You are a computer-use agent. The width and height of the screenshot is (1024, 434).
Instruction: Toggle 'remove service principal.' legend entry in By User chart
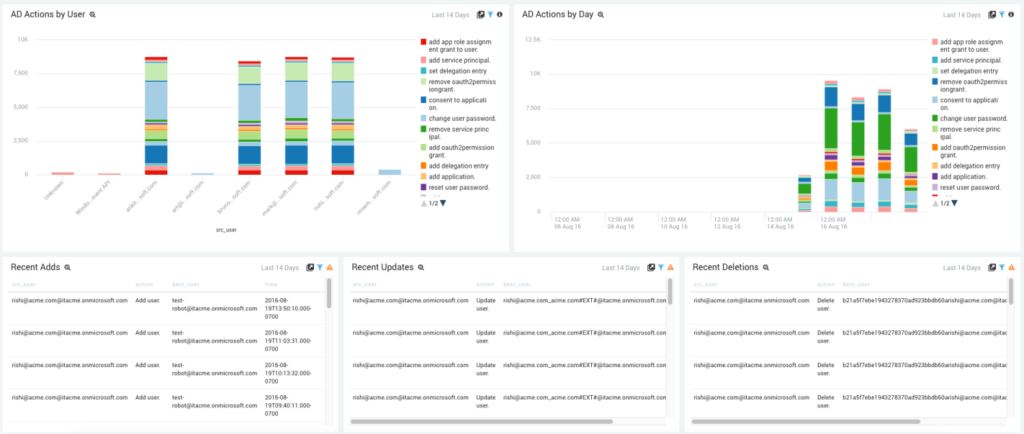coord(455,133)
